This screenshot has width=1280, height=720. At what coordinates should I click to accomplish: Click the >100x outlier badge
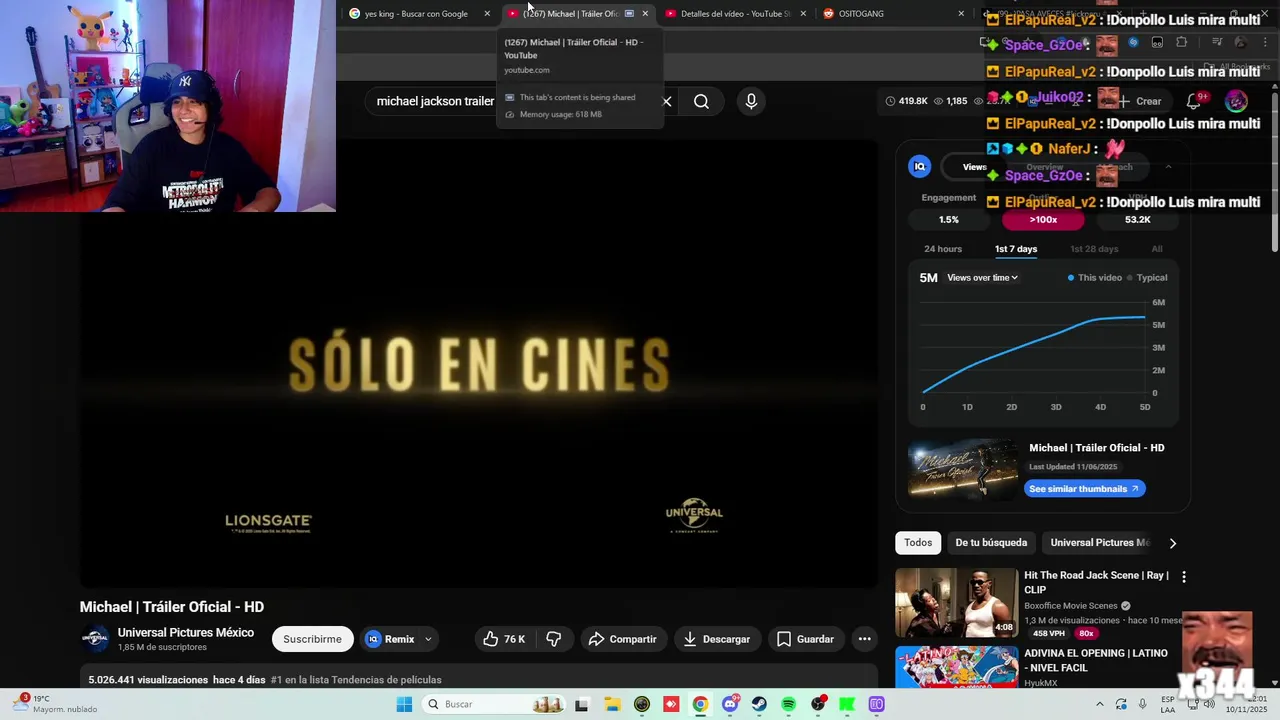coord(1043,220)
